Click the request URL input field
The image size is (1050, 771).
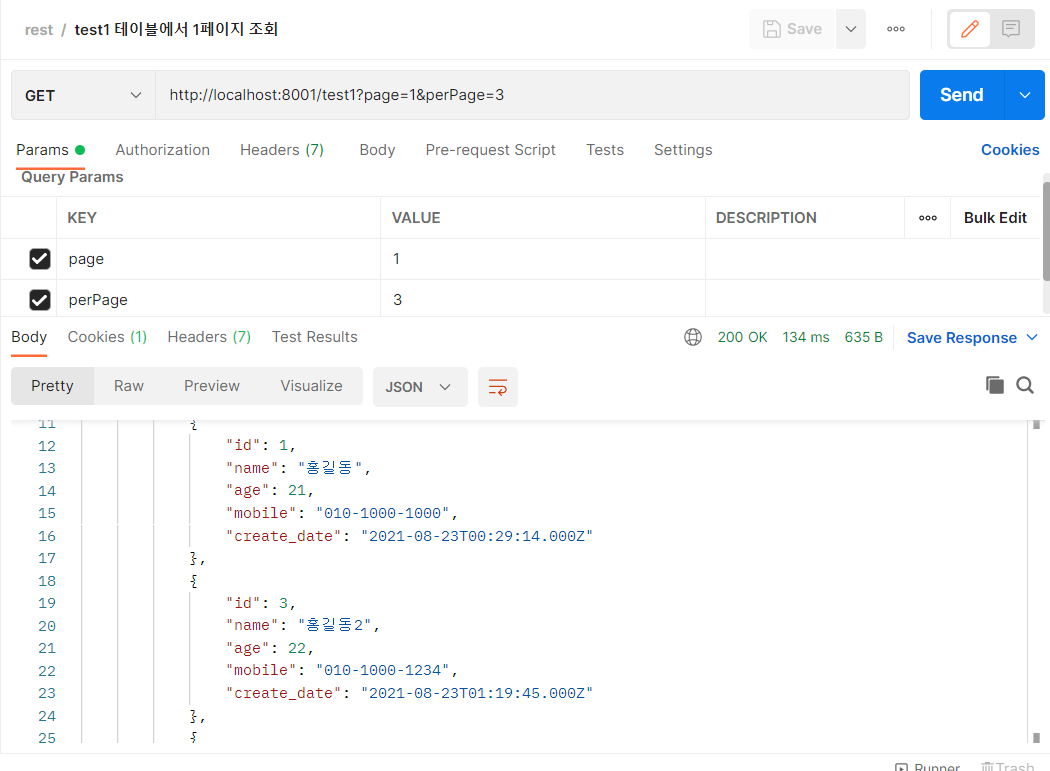(532, 95)
